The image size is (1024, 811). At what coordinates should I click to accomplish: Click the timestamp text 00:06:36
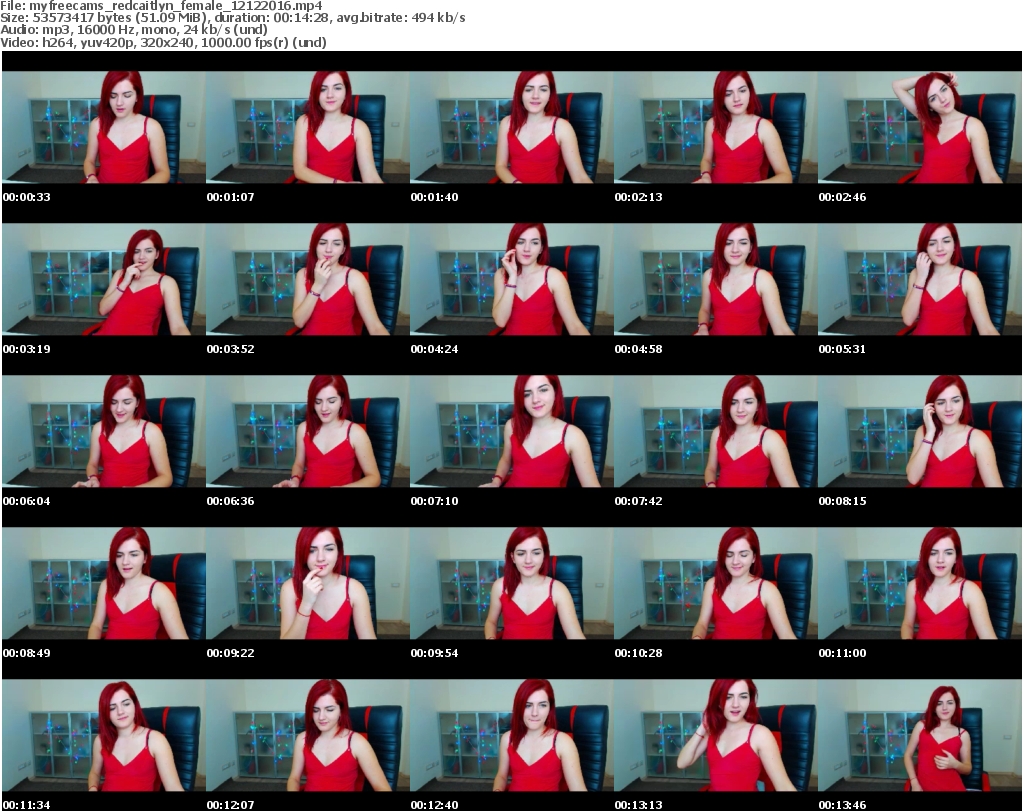coord(231,501)
